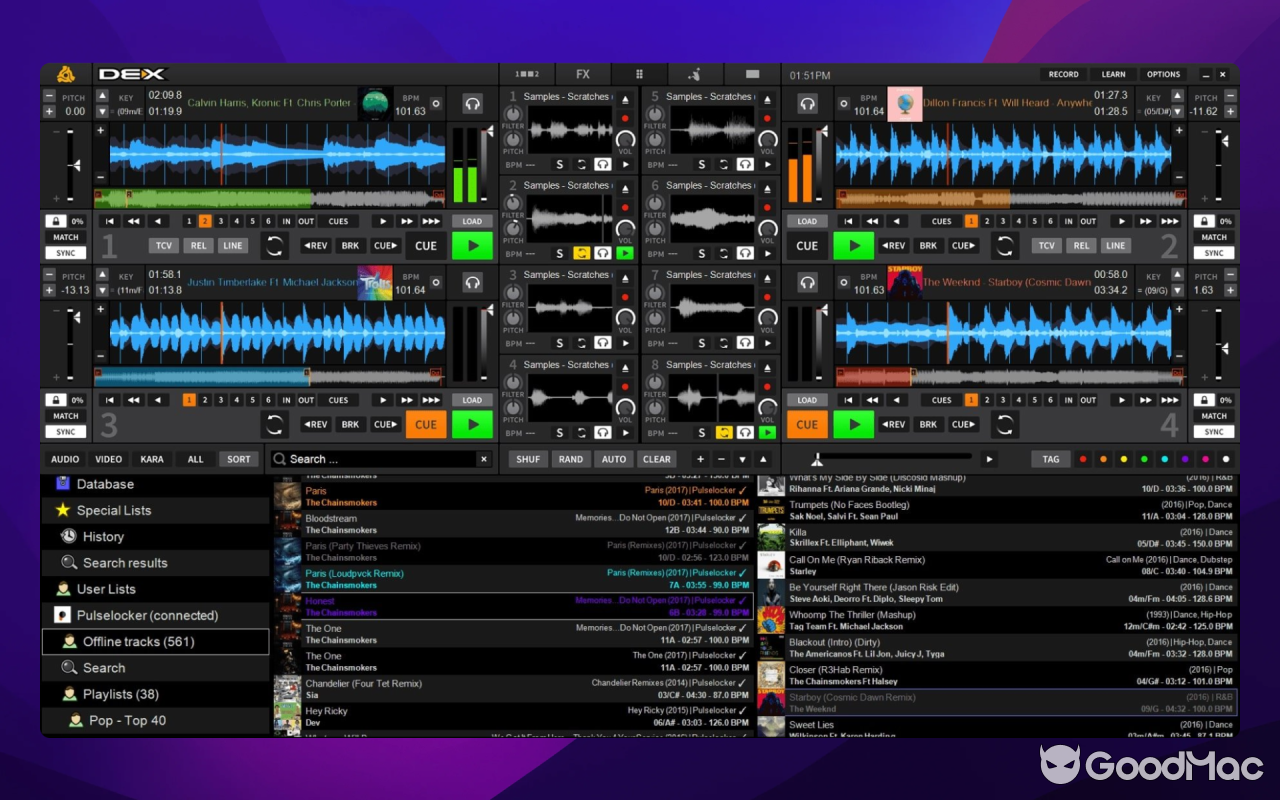This screenshot has height=800, width=1280.
Task: Load selected track into deck 1 with LOAD
Action: pyautogui.click(x=470, y=220)
